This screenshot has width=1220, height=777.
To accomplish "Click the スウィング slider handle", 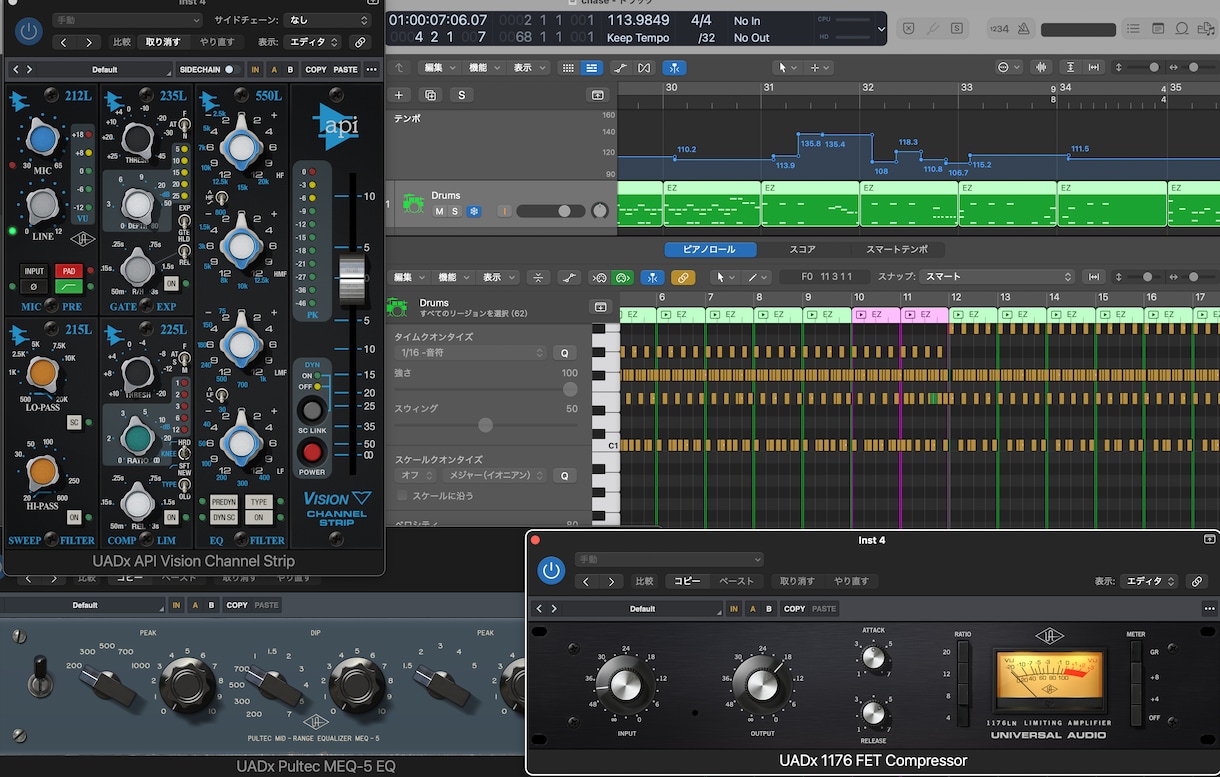I will pos(485,425).
